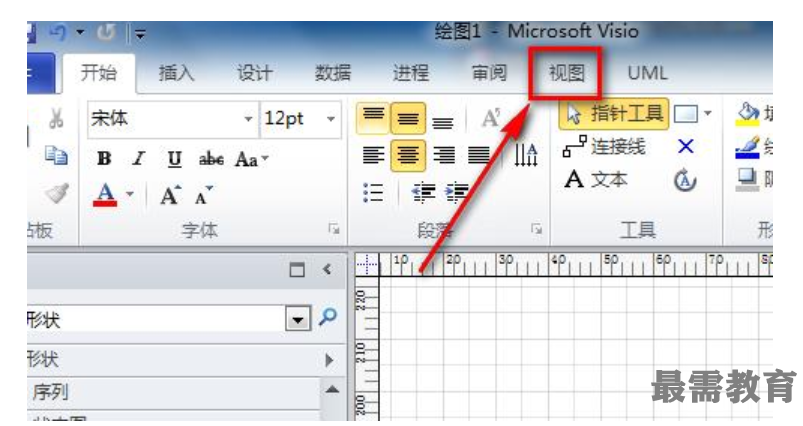Click the rotate text direction icon
Viewport: 803px width, 426px height.
coord(525,155)
